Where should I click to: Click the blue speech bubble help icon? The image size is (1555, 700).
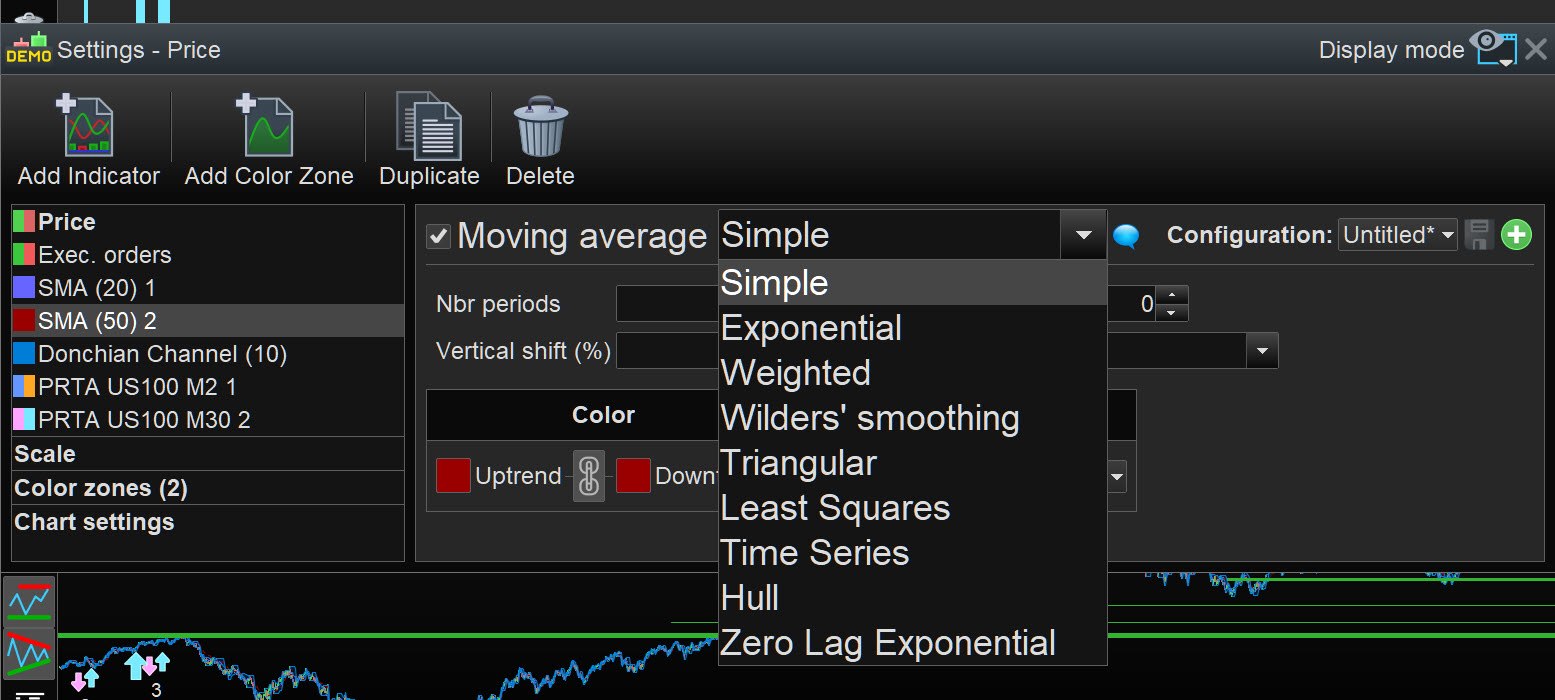[1127, 237]
